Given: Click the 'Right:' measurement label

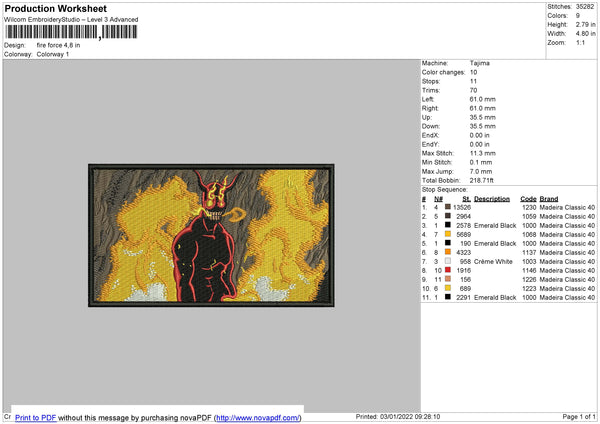Looking at the screenshot, I should coord(430,108).
